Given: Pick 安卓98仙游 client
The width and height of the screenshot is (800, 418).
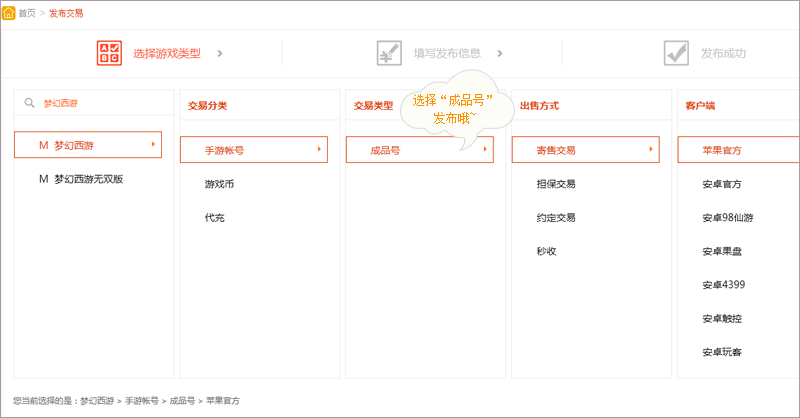Looking at the screenshot, I should pyautogui.click(x=727, y=217).
